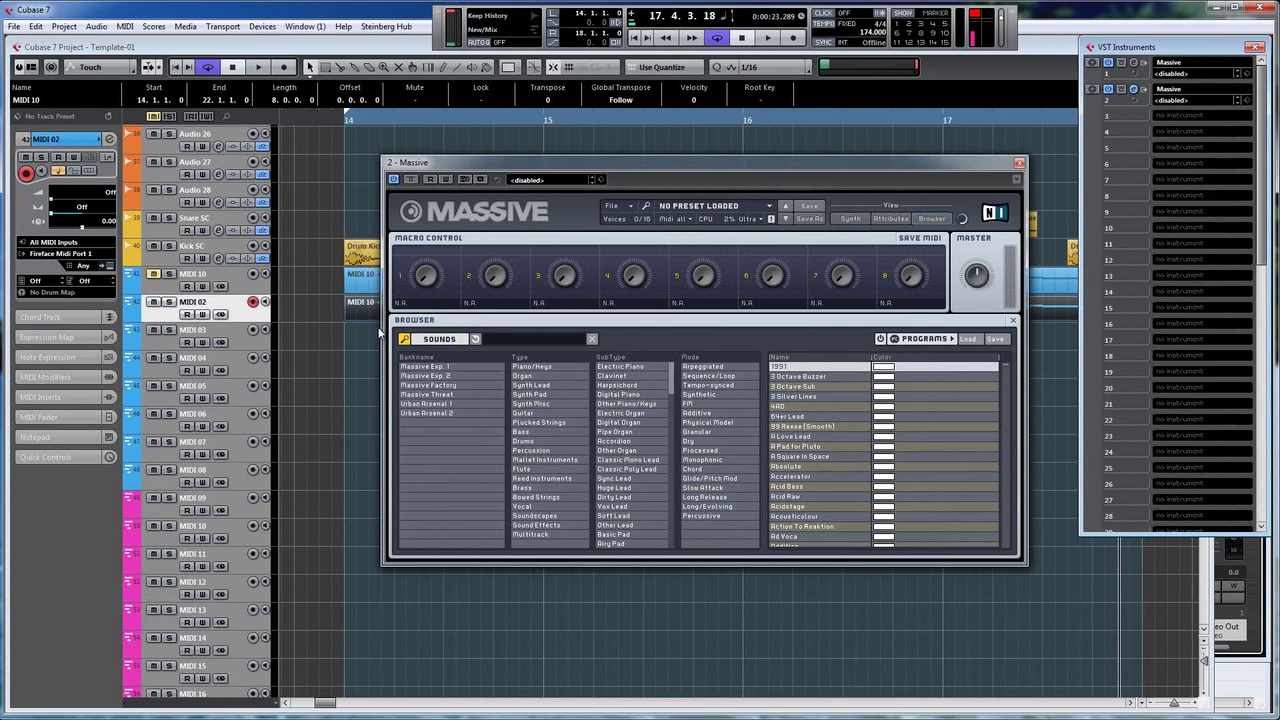The height and width of the screenshot is (720, 1280).
Task: Click the Record button in transport panel
Action: tap(794, 38)
